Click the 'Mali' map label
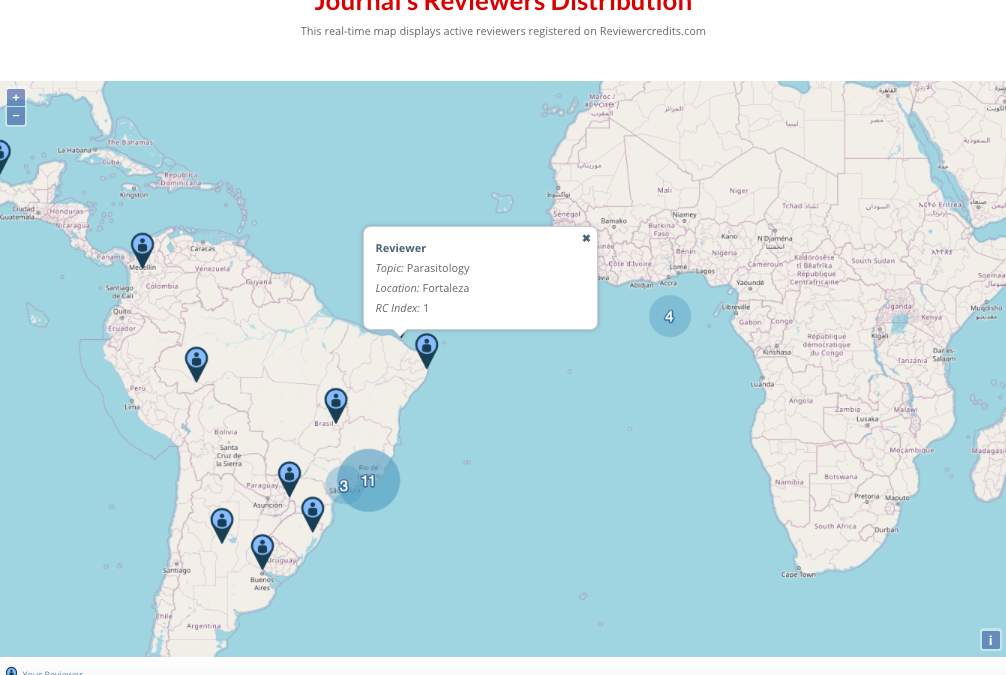Viewport: 1006px width, 675px height. pyautogui.click(x=665, y=191)
